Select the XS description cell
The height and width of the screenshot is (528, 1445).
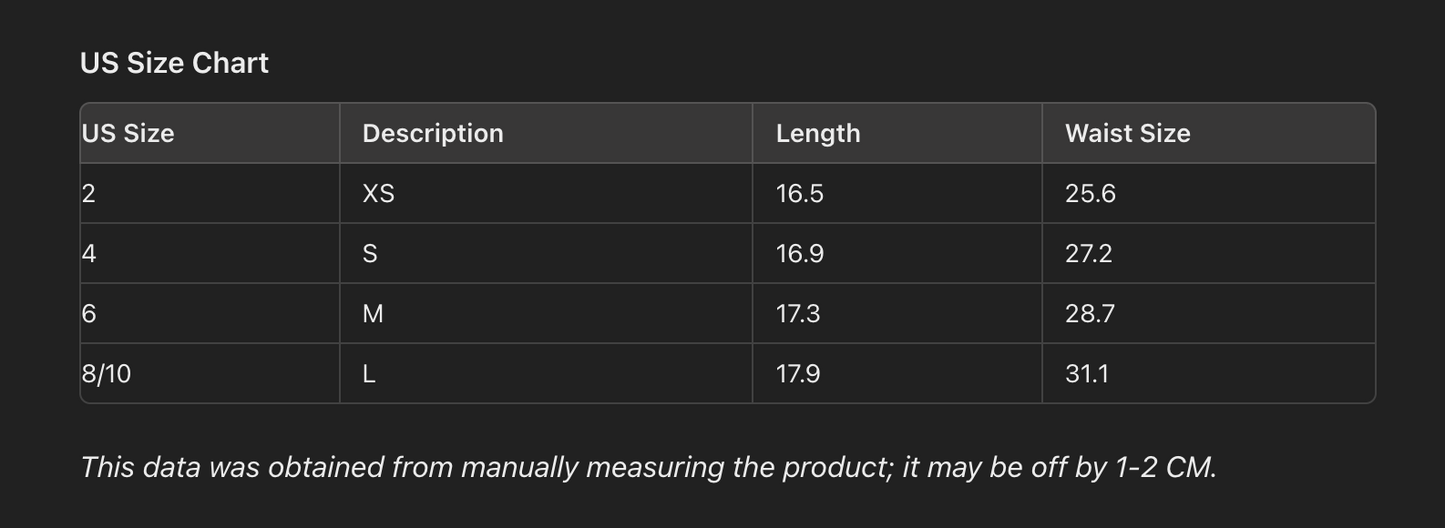(x=378, y=193)
